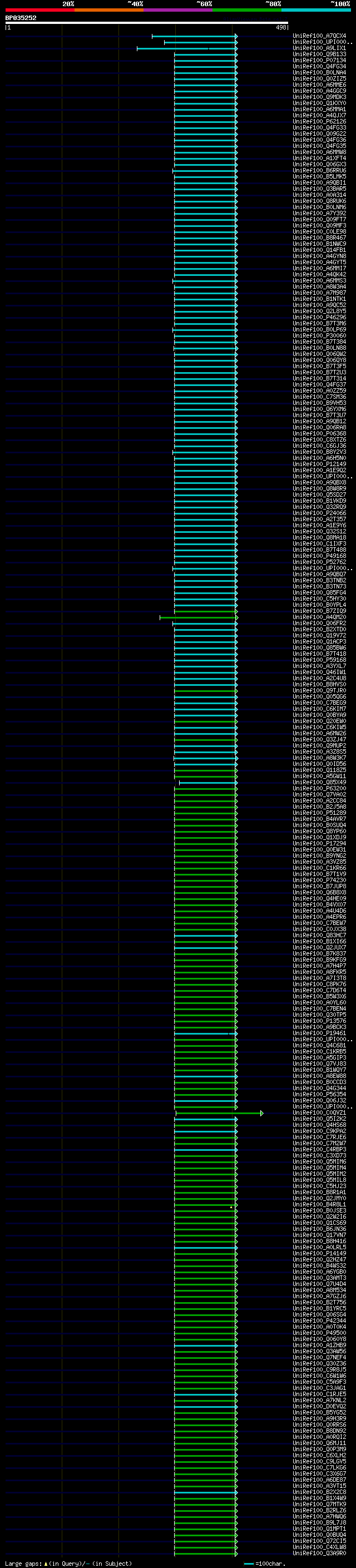Open hit UniRef100_B6RRU6
Viewport: 356px width, 1568px height.
[x=319, y=170]
